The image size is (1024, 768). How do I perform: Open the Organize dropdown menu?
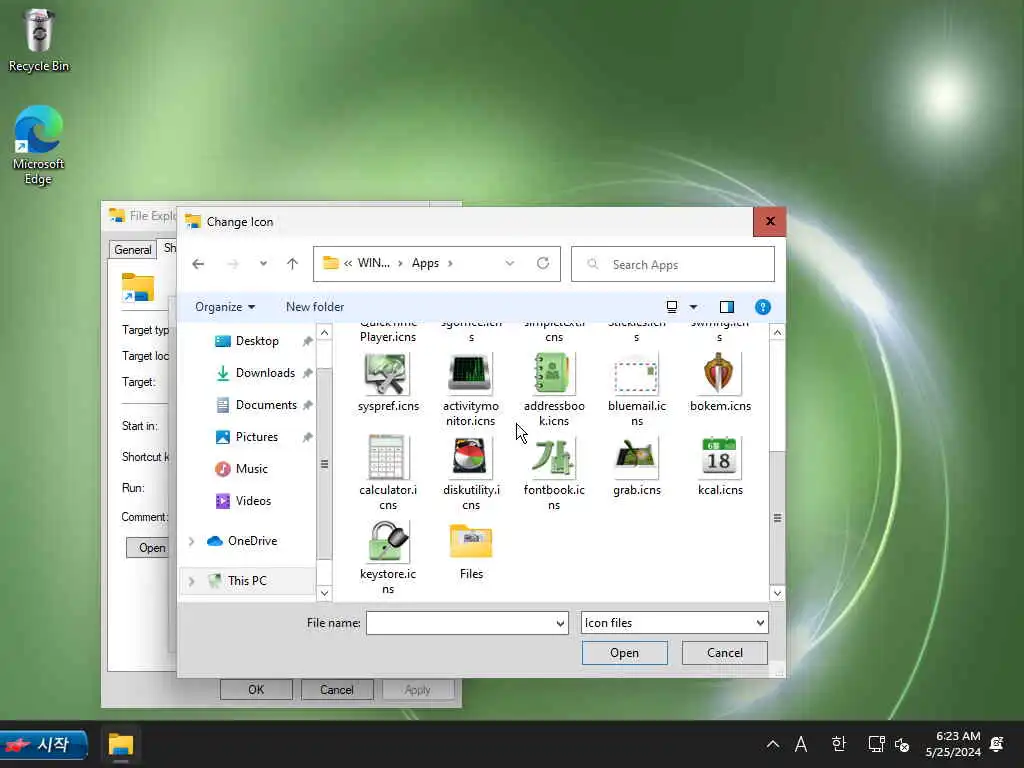tap(225, 307)
